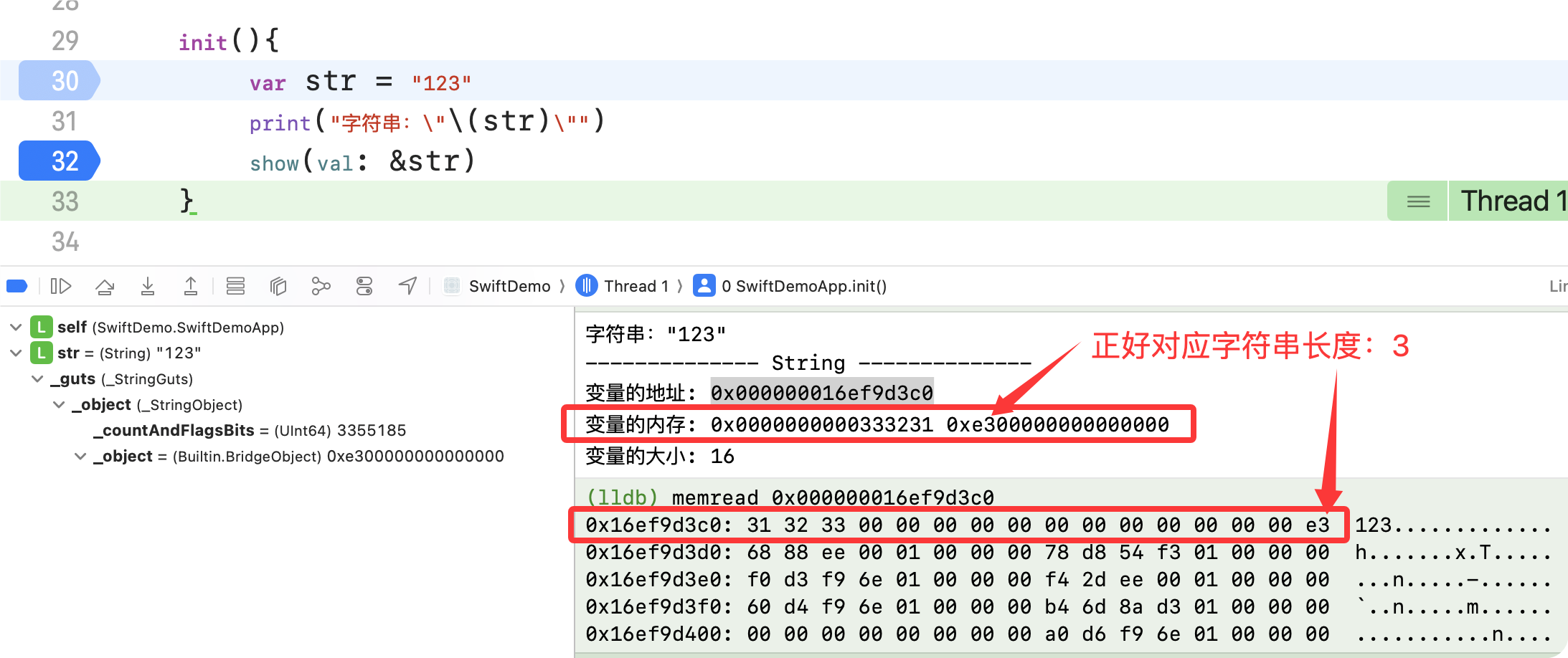Image resolution: width=1568 pixels, height=658 pixels.
Task: Click show(val: &str) code on line 32
Action: click(363, 161)
